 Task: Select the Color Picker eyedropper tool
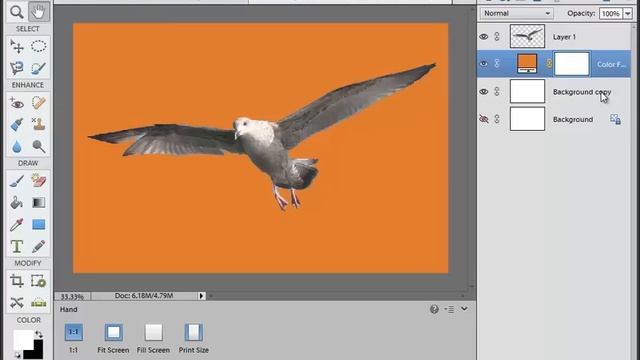17,224
